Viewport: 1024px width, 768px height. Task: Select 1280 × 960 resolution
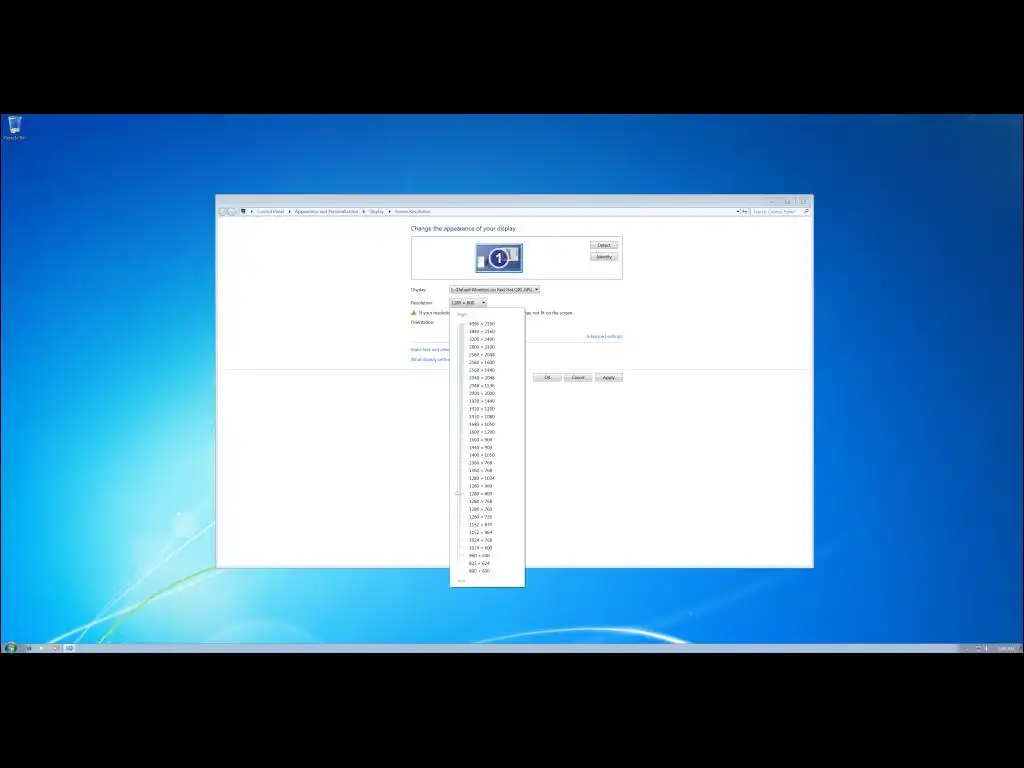(481, 487)
